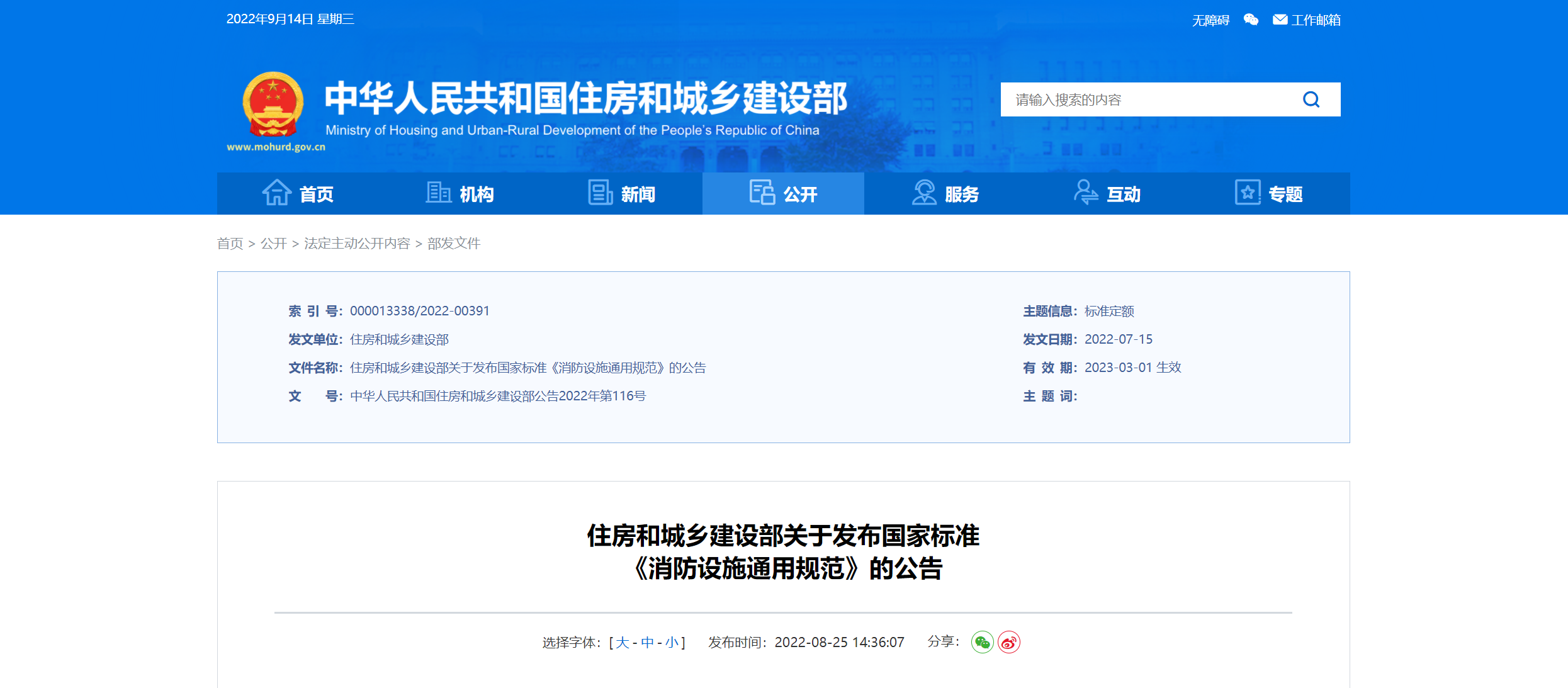Click the date 2022年9月14日 星期三
Image resolution: width=1568 pixels, height=688 pixels.
tap(290, 19)
